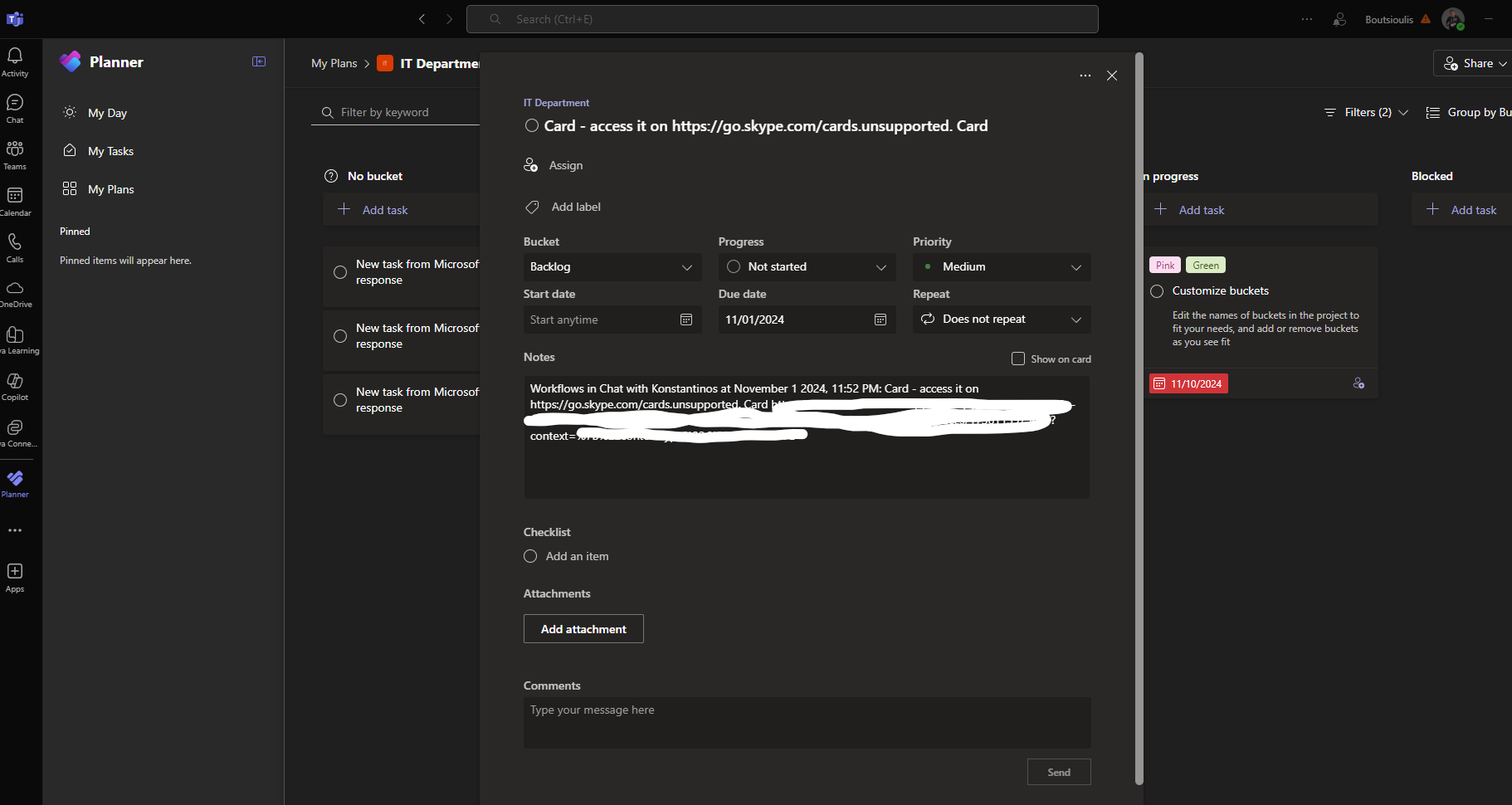Expand the Filters (2) dropdown
The width and height of the screenshot is (1512, 805).
coord(1366,112)
